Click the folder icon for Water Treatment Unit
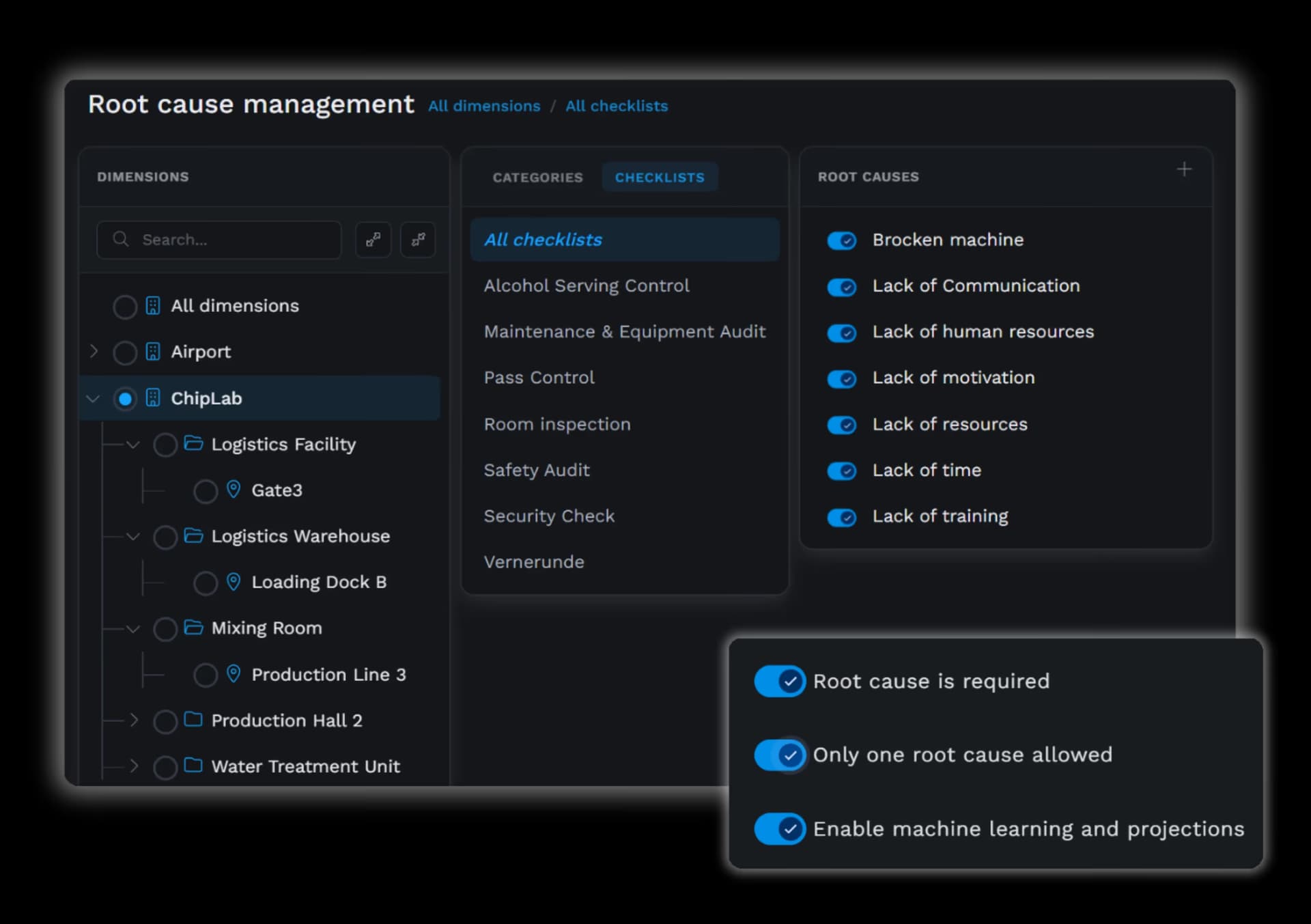 (x=194, y=765)
